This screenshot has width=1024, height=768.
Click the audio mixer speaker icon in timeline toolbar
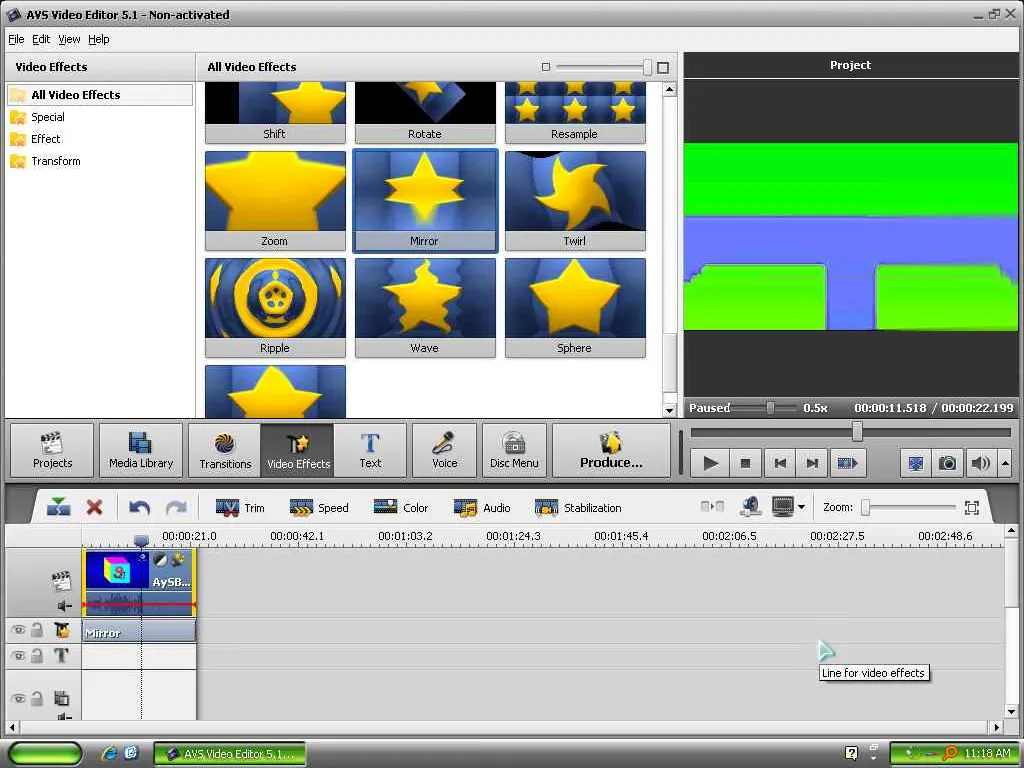(x=751, y=507)
